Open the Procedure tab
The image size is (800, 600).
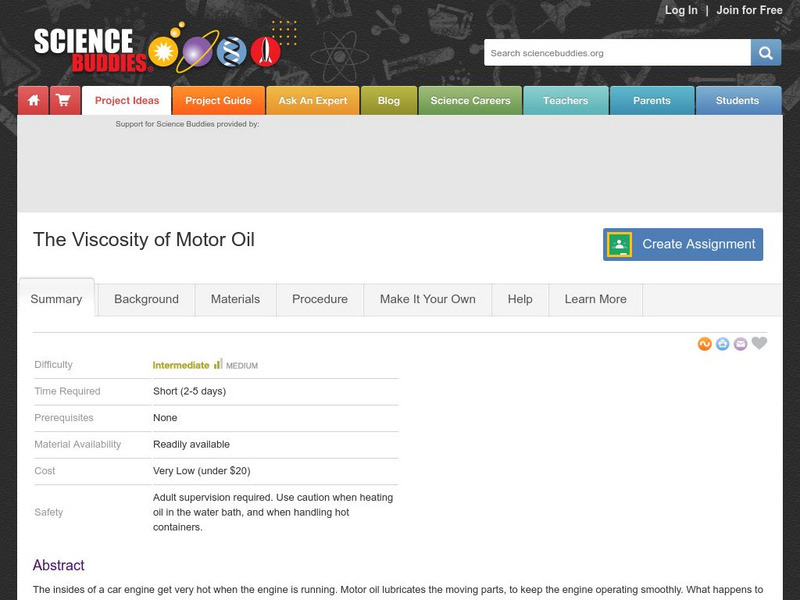(318, 299)
